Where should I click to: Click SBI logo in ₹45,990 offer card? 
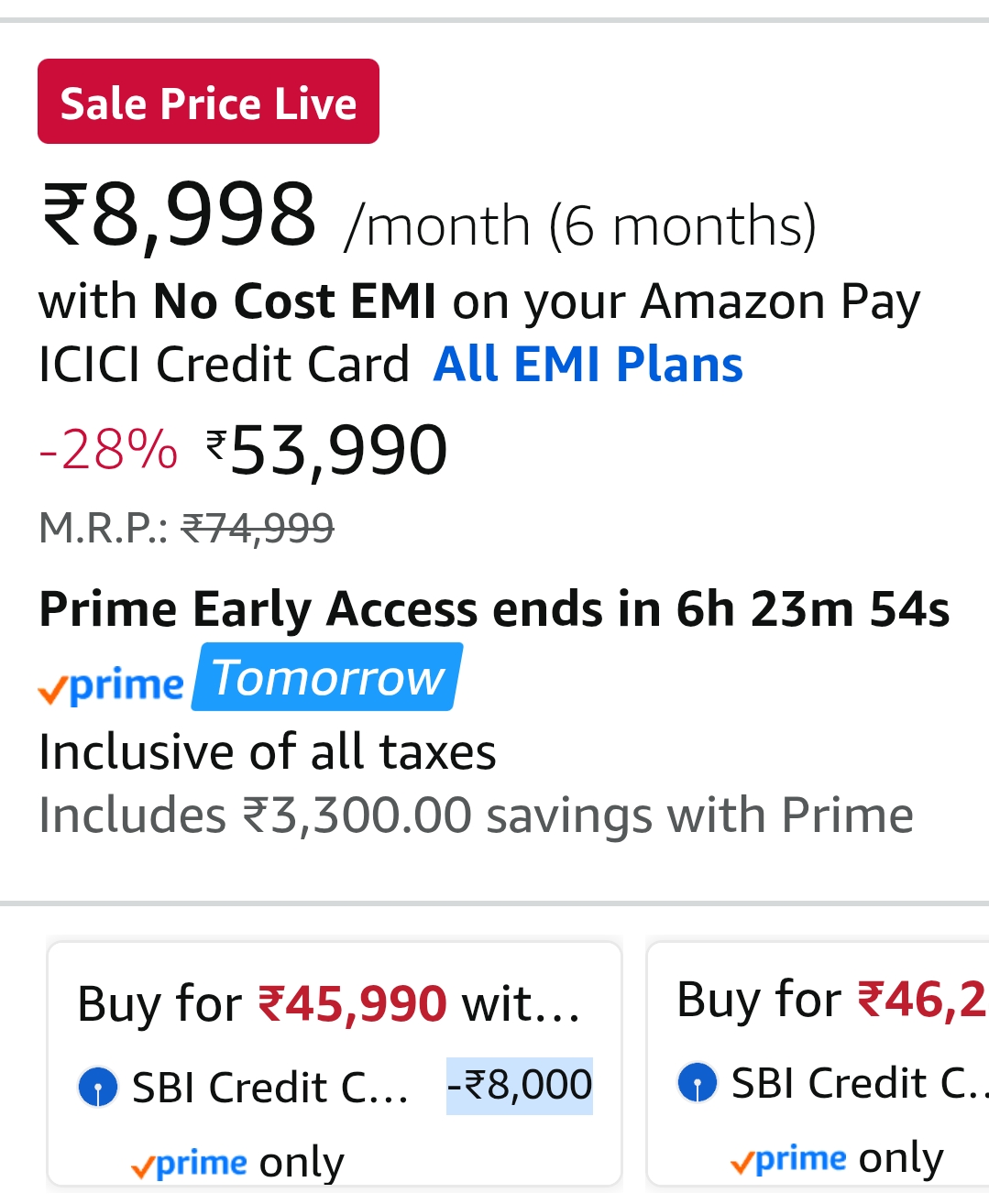coord(98,1088)
